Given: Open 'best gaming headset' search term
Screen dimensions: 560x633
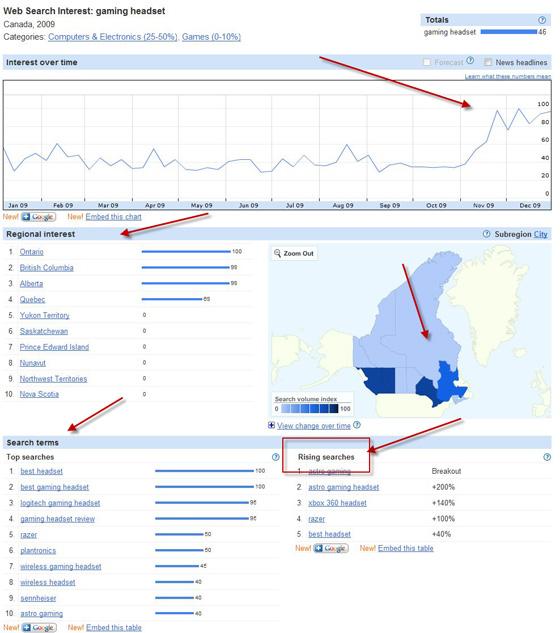Looking at the screenshot, I should 55,487.
